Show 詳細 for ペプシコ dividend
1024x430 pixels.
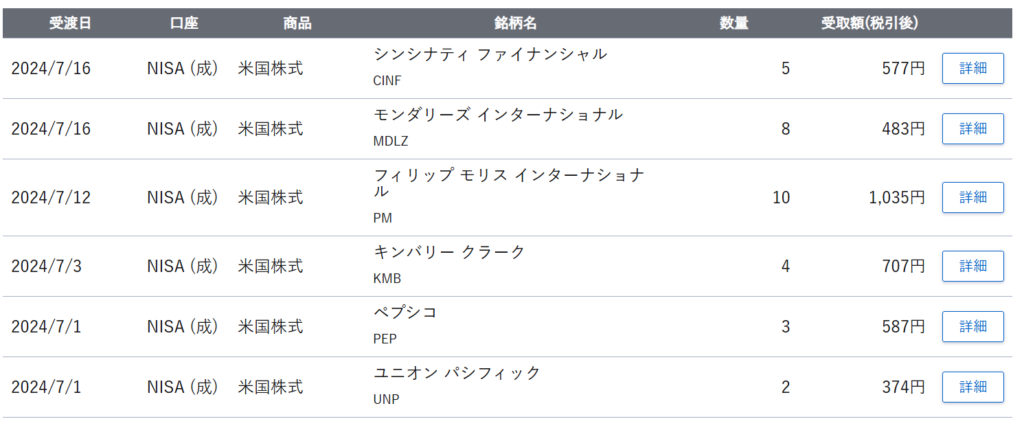pyautogui.click(x=972, y=326)
